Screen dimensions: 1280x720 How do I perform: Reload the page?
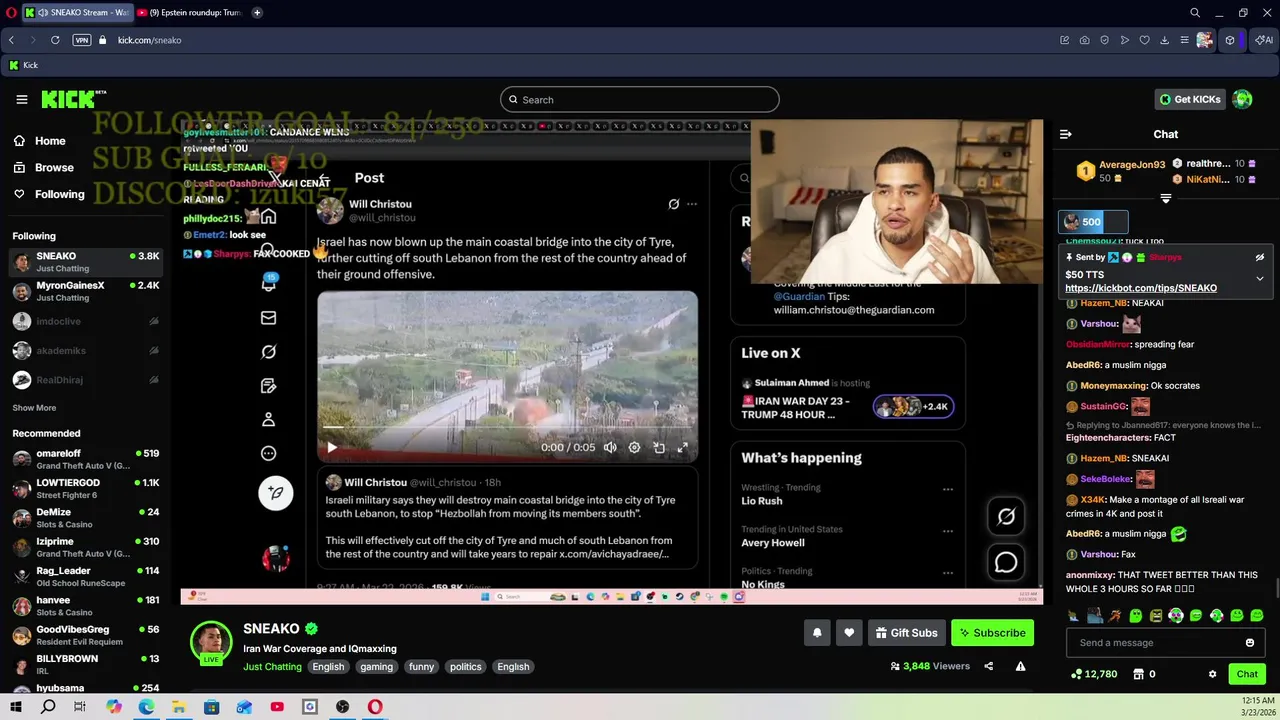[x=55, y=40]
